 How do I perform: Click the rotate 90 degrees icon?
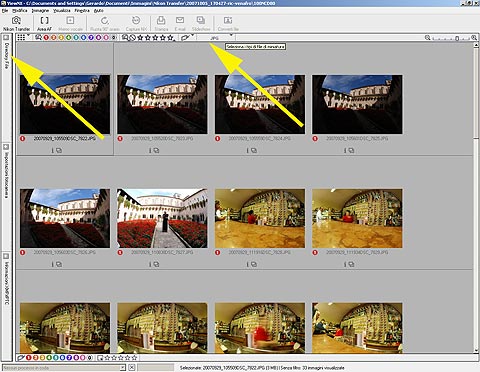click(105, 24)
